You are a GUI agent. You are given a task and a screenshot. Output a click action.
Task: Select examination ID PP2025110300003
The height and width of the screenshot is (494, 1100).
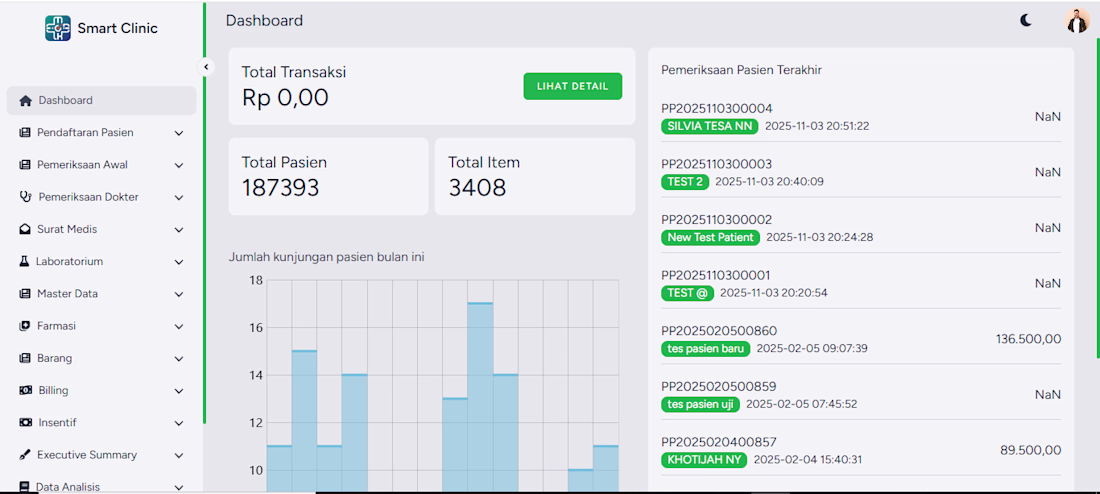716,163
